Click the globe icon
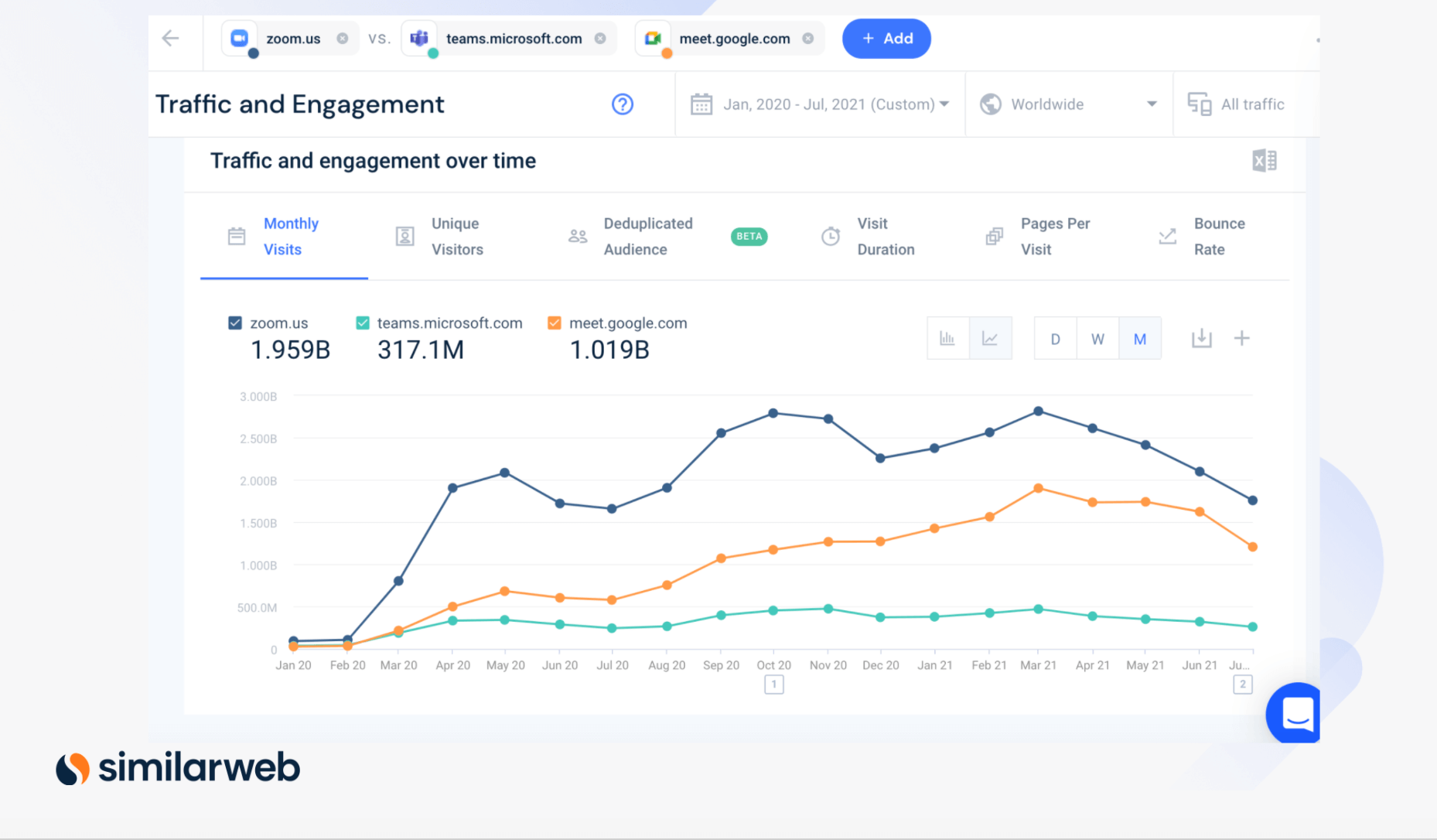This screenshot has width=1437, height=840. point(991,104)
